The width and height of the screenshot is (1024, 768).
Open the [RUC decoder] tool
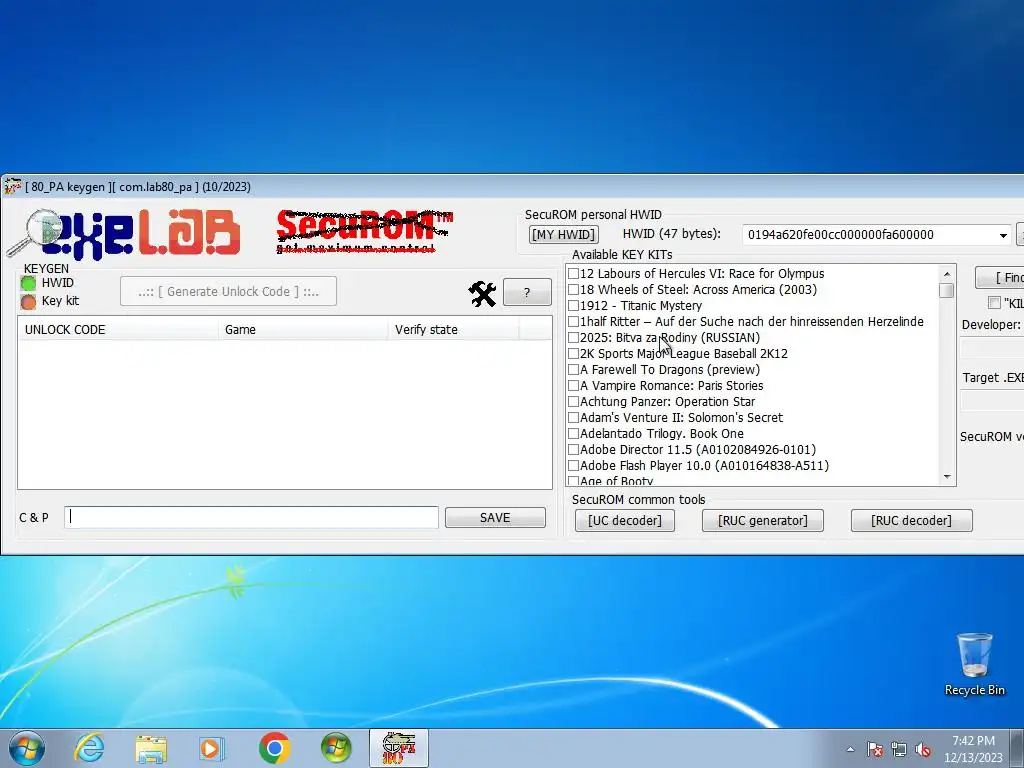(912, 520)
